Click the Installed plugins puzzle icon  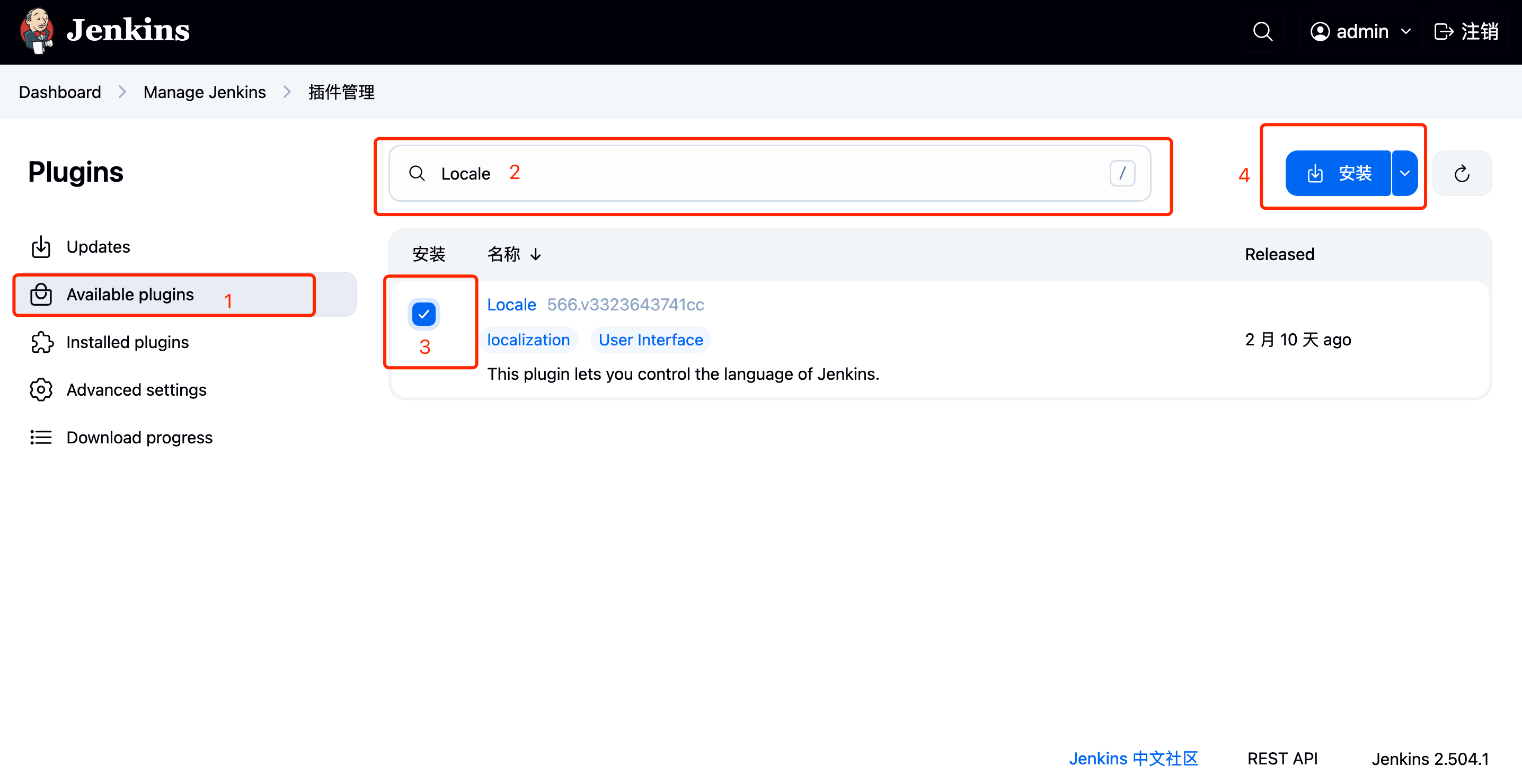coord(41,342)
